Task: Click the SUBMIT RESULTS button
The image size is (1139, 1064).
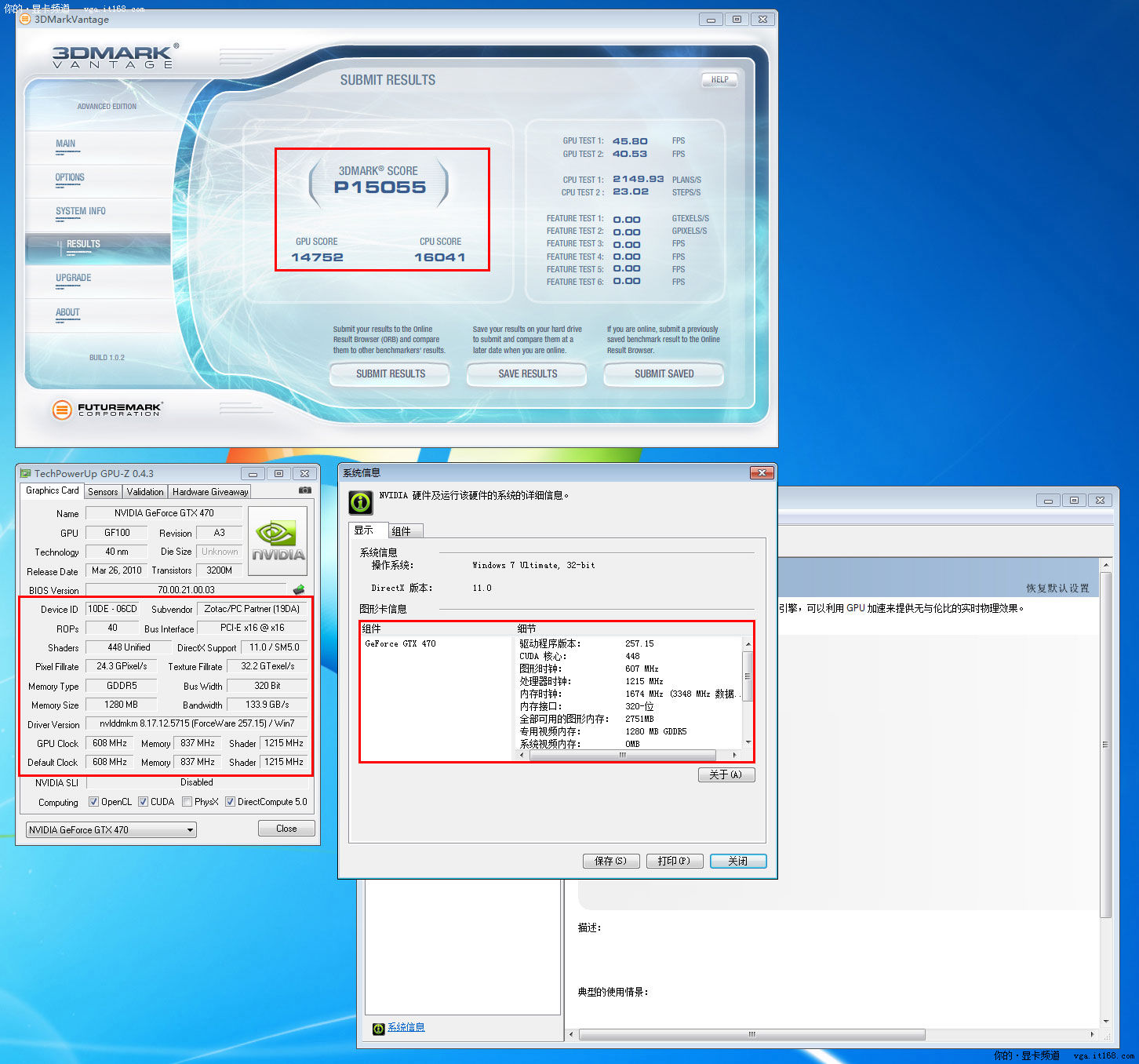Action: (x=390, y=374)
